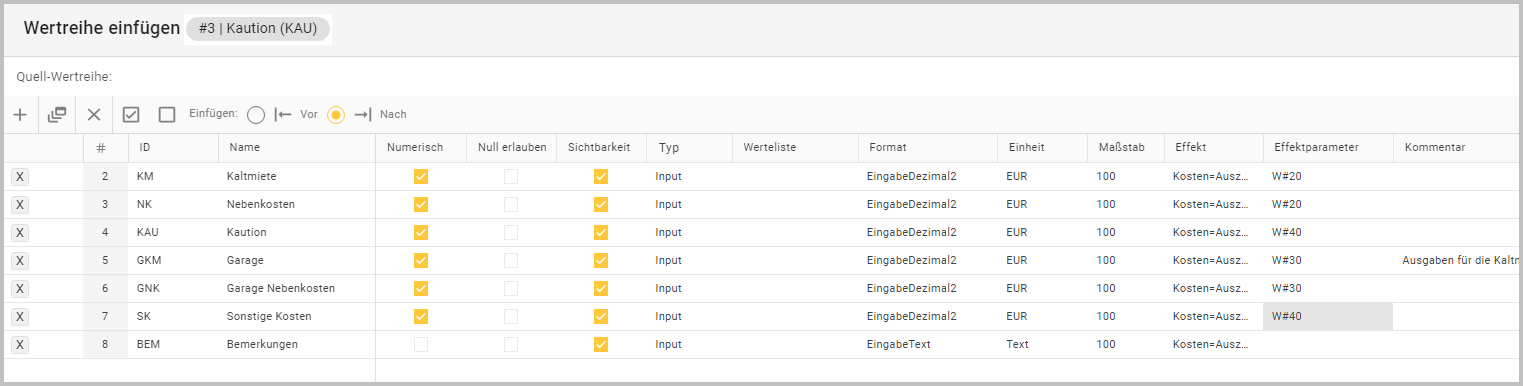Remove the Bemerkungen row with its X
This screenshot has width=1523, height=386.
tap(21, 344)
